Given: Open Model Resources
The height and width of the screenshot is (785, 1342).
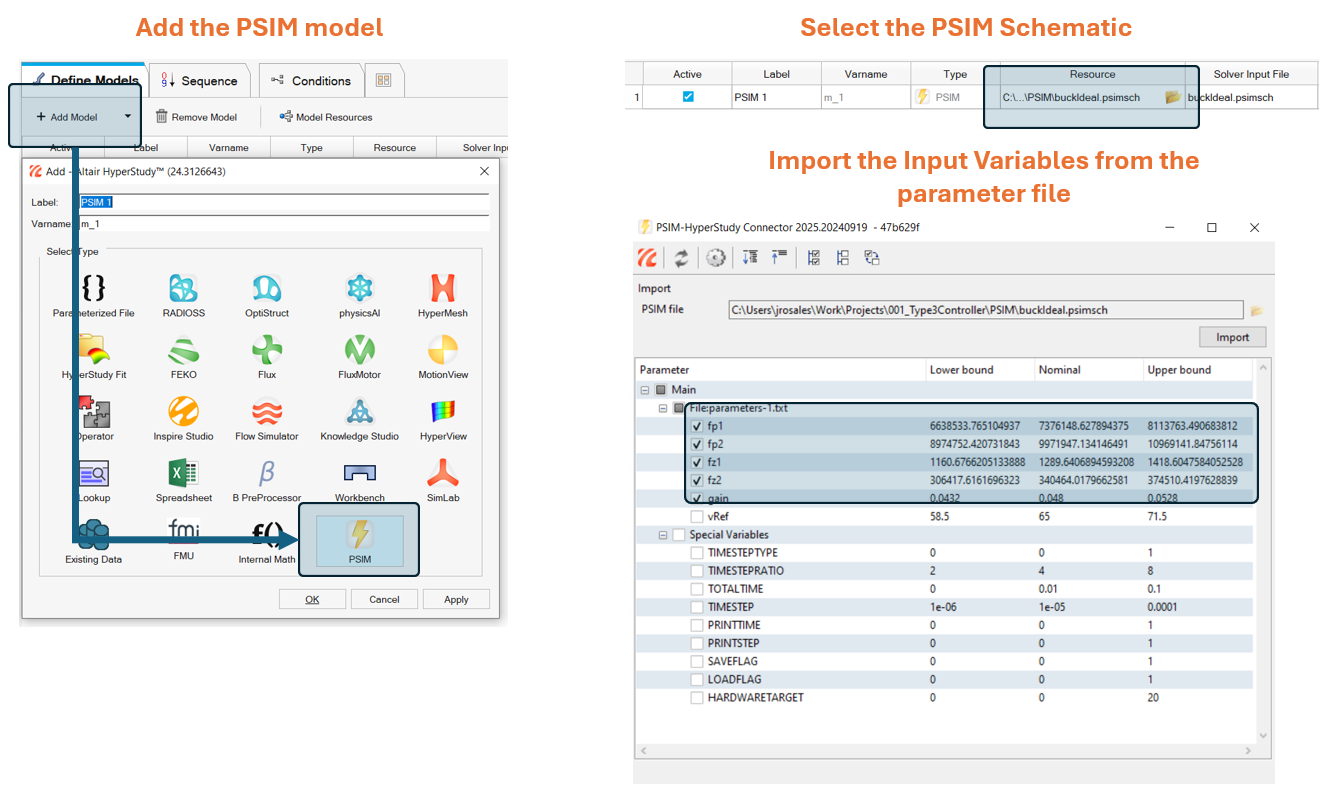Looking at the screenshot, I should click(325, 117).
